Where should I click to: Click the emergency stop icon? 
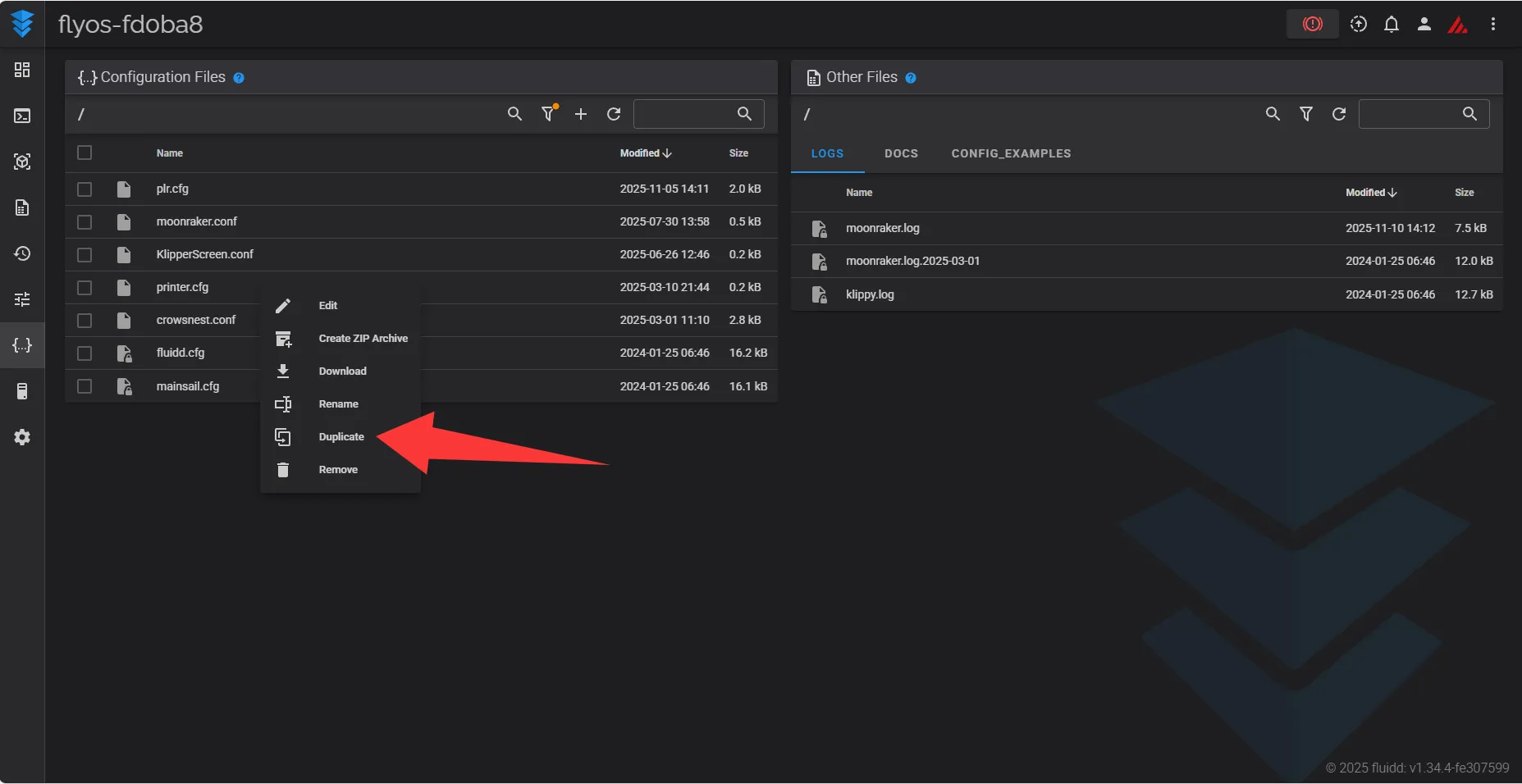1312,24
